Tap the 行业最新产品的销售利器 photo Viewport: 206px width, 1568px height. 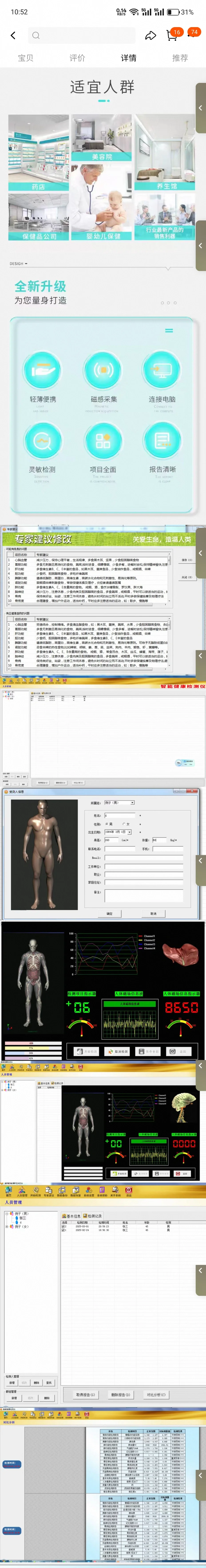(x=165, y=217)
